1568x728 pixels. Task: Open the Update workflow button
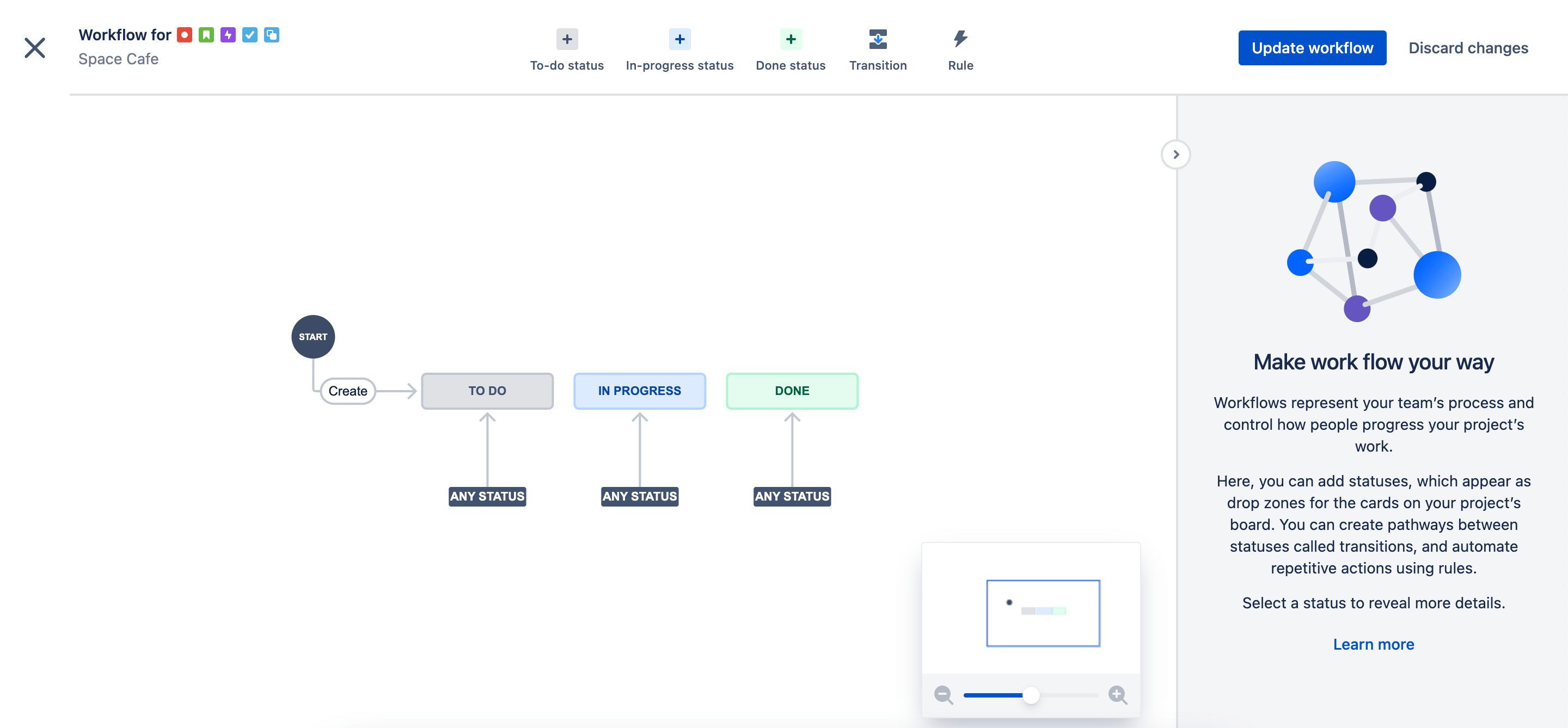point(1312,47)
